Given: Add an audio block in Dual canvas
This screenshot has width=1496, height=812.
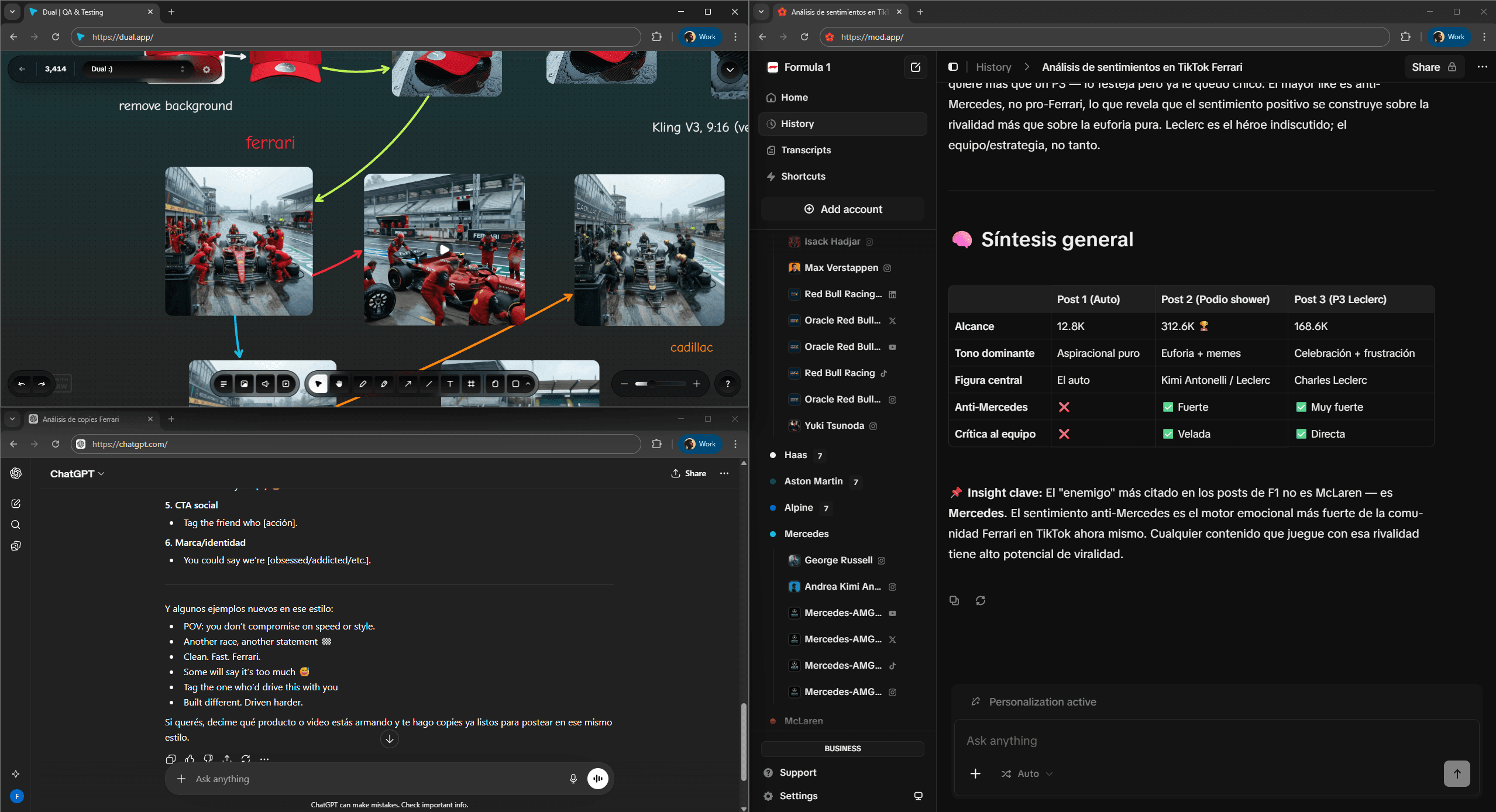Looking at the screenshot, I should pos(265,384).
